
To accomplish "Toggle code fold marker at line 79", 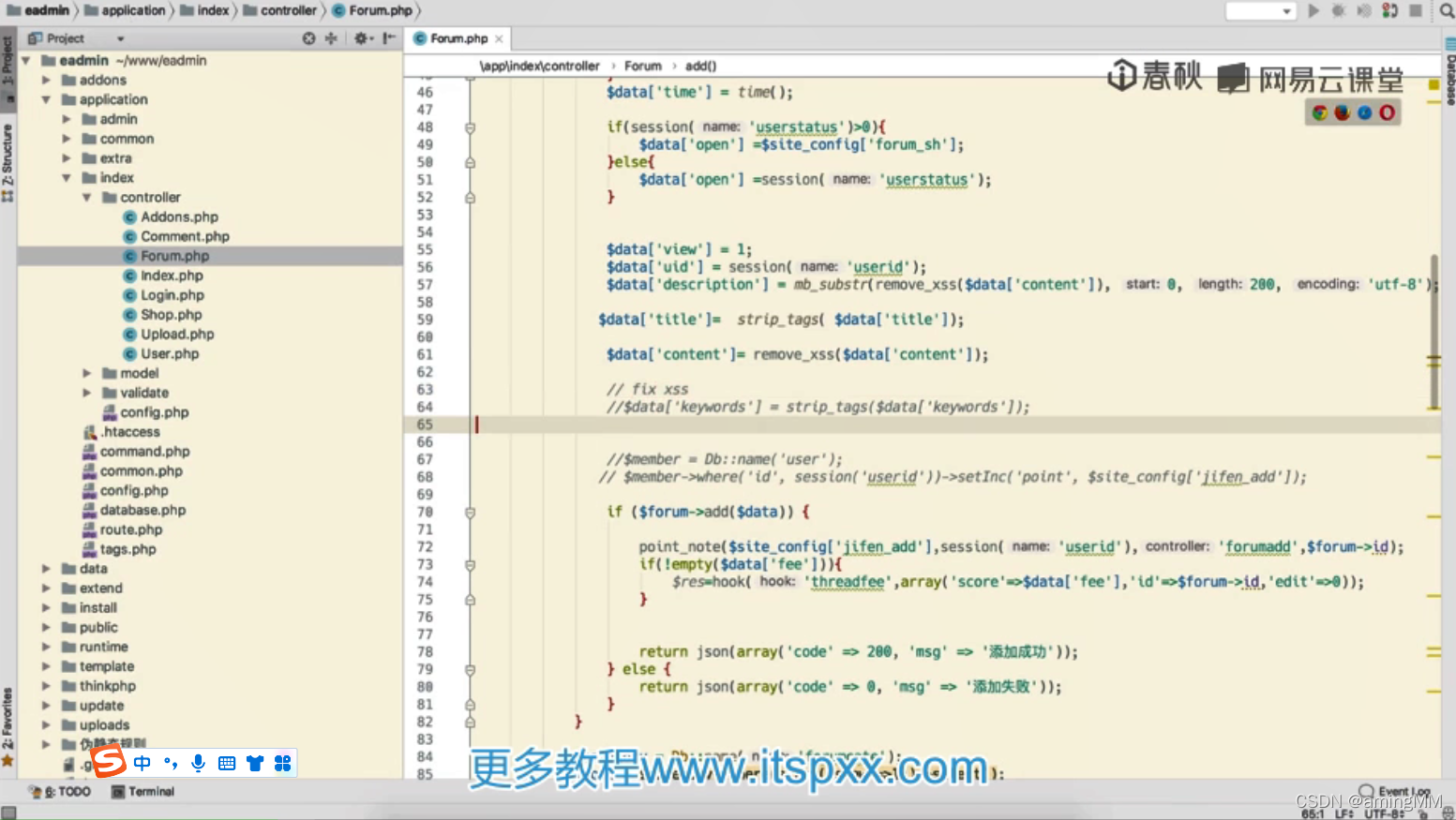I will click(x=470, y=670).
